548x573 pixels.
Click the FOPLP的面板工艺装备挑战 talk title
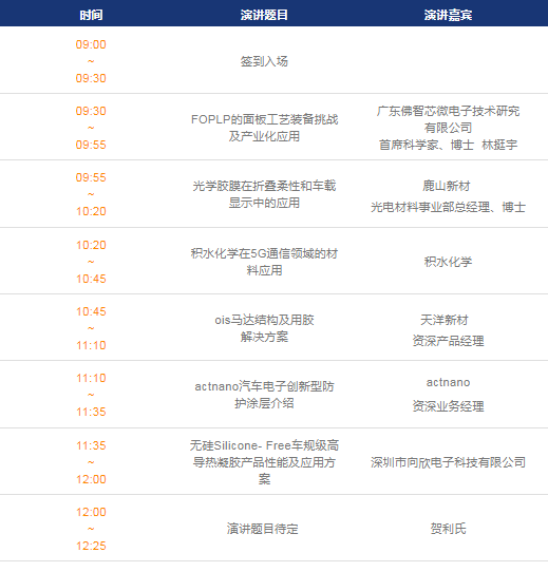(265, 128)
